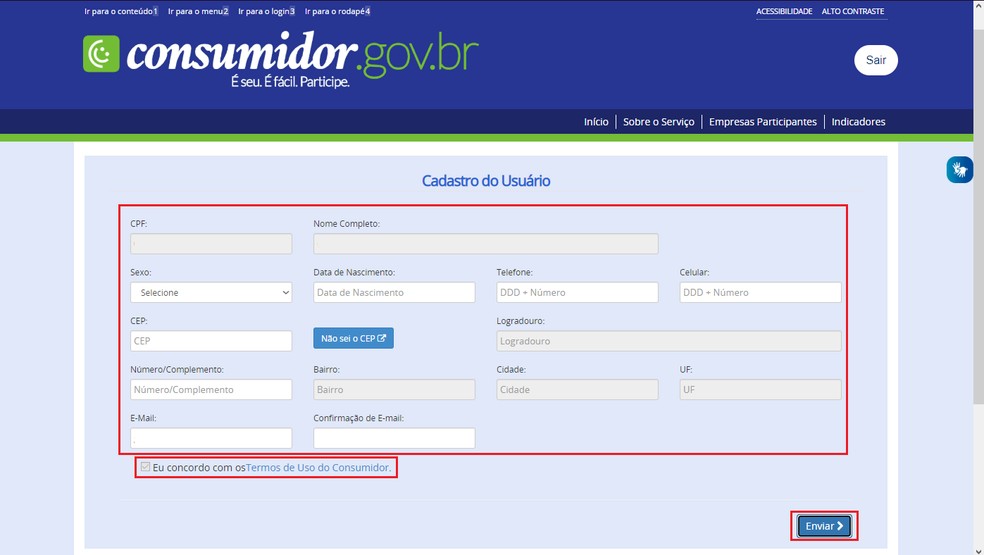The image size is (984, 555).
Task: Focus the Nome Completo field
Action: (486, 244)
